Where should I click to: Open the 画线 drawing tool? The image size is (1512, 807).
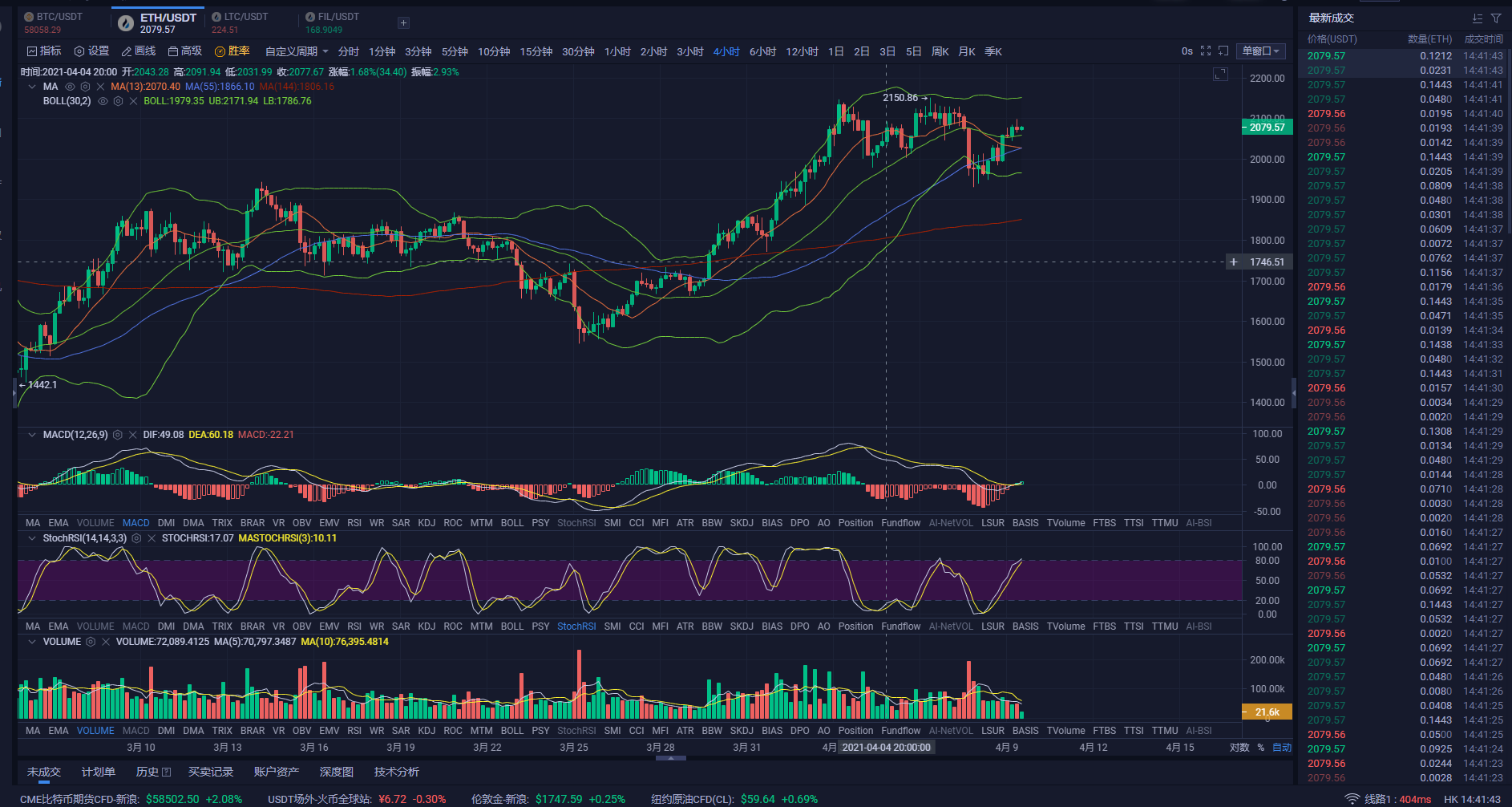(139, 51)
